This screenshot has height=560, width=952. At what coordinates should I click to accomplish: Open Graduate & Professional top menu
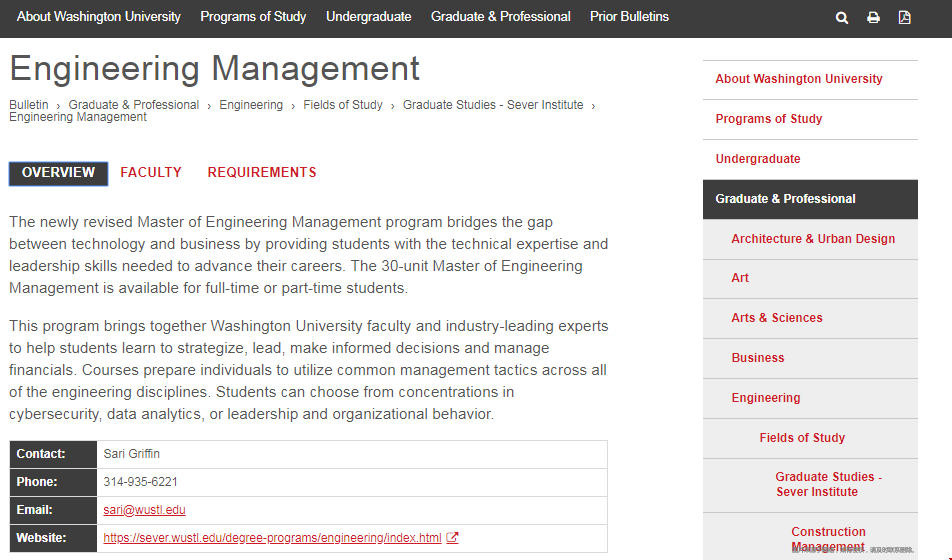tap(501, 16)
